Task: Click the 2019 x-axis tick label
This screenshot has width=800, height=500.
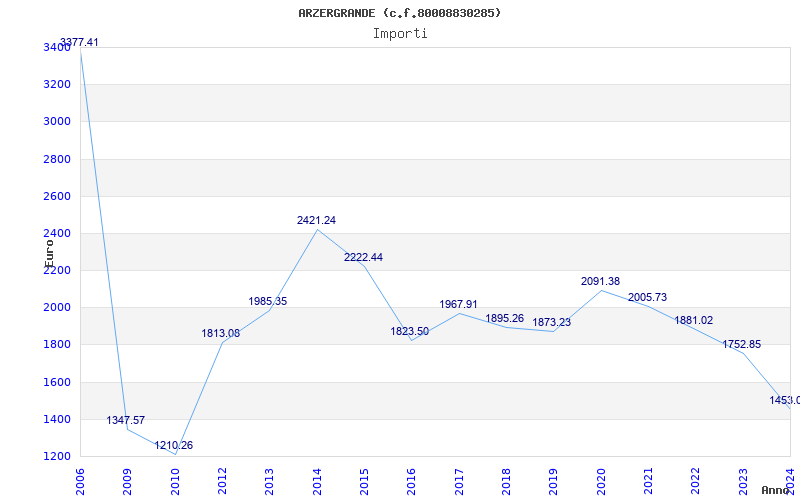Action: [554, 481]
